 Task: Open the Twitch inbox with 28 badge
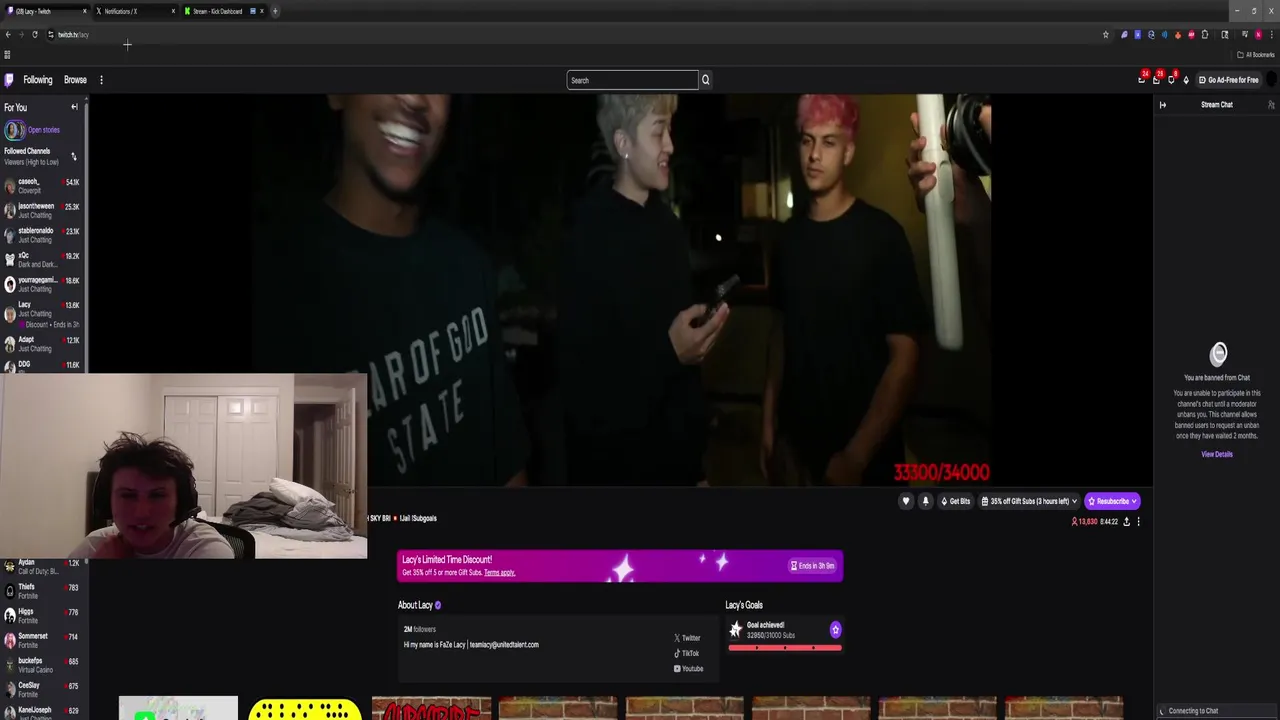click(x=1157, y=79)
